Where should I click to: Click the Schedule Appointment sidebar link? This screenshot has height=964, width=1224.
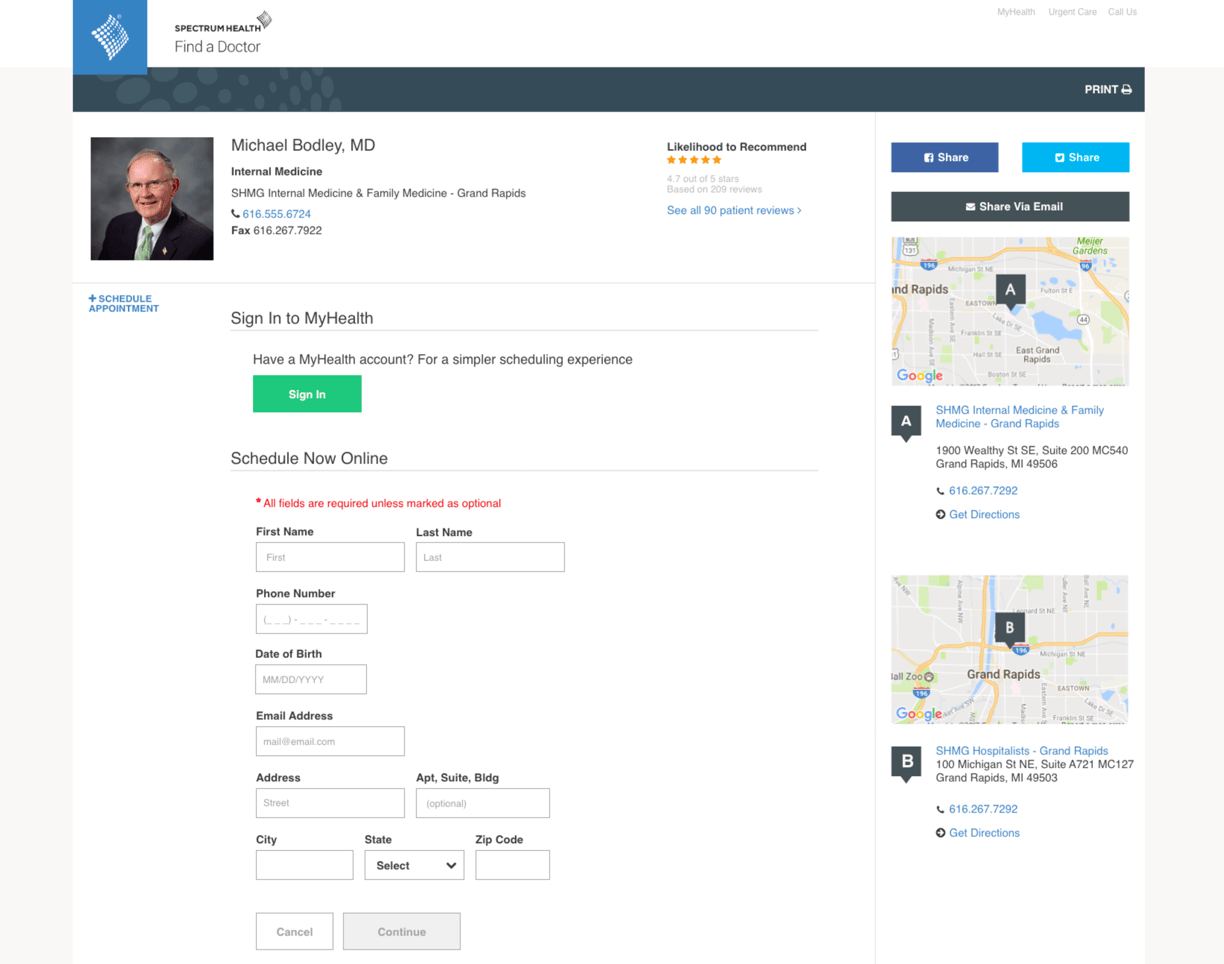124,303
